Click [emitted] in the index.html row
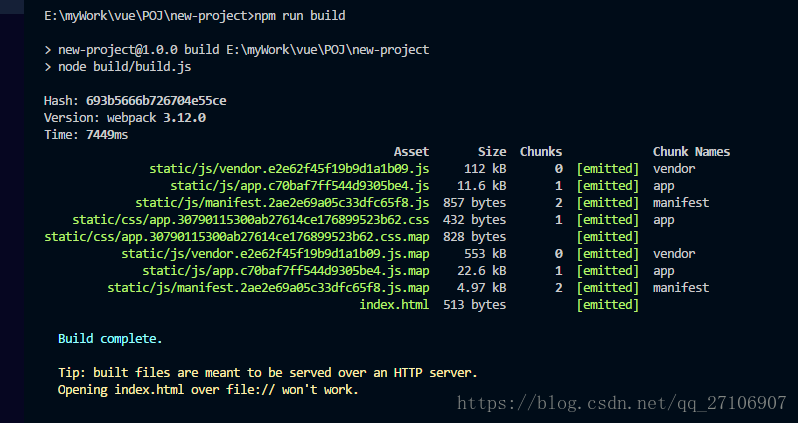The height and width of the screenshot is (423, 798). click(x=608, y=305)
